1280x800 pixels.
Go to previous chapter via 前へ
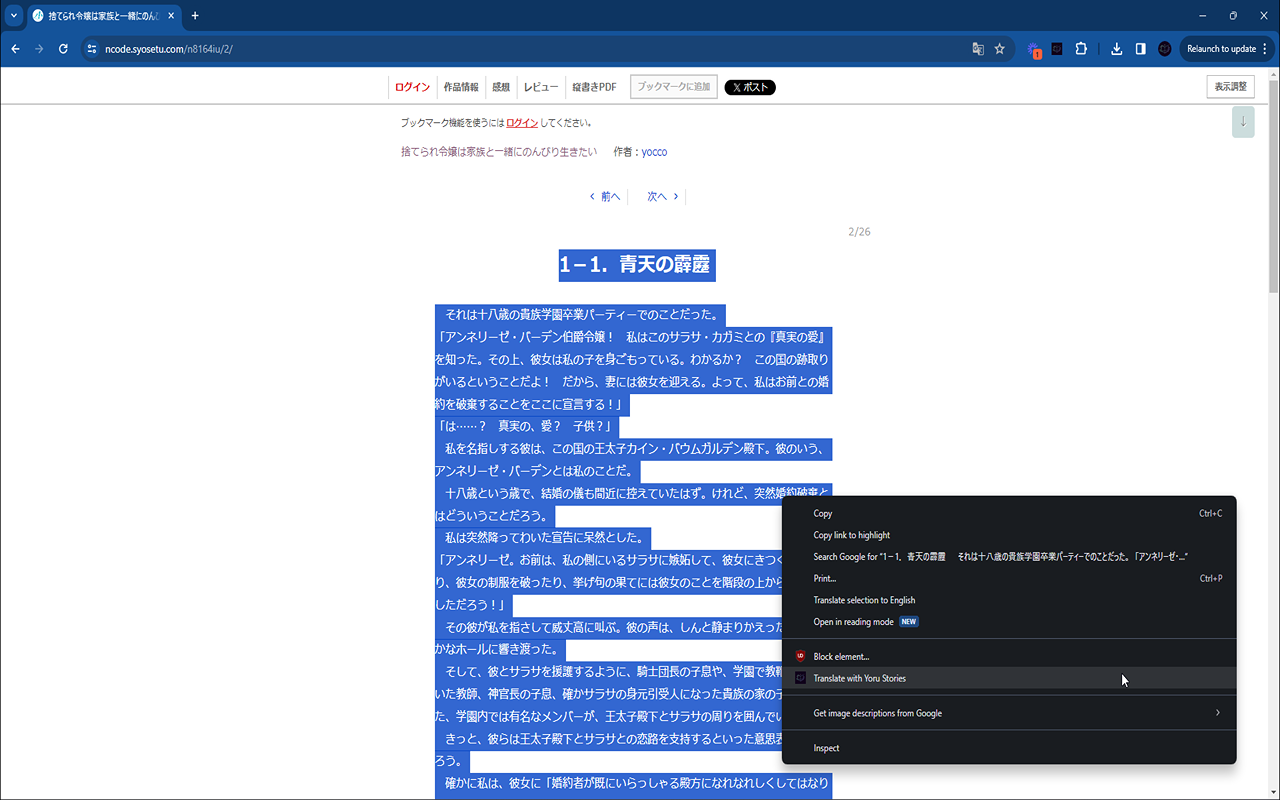point(605,197)
